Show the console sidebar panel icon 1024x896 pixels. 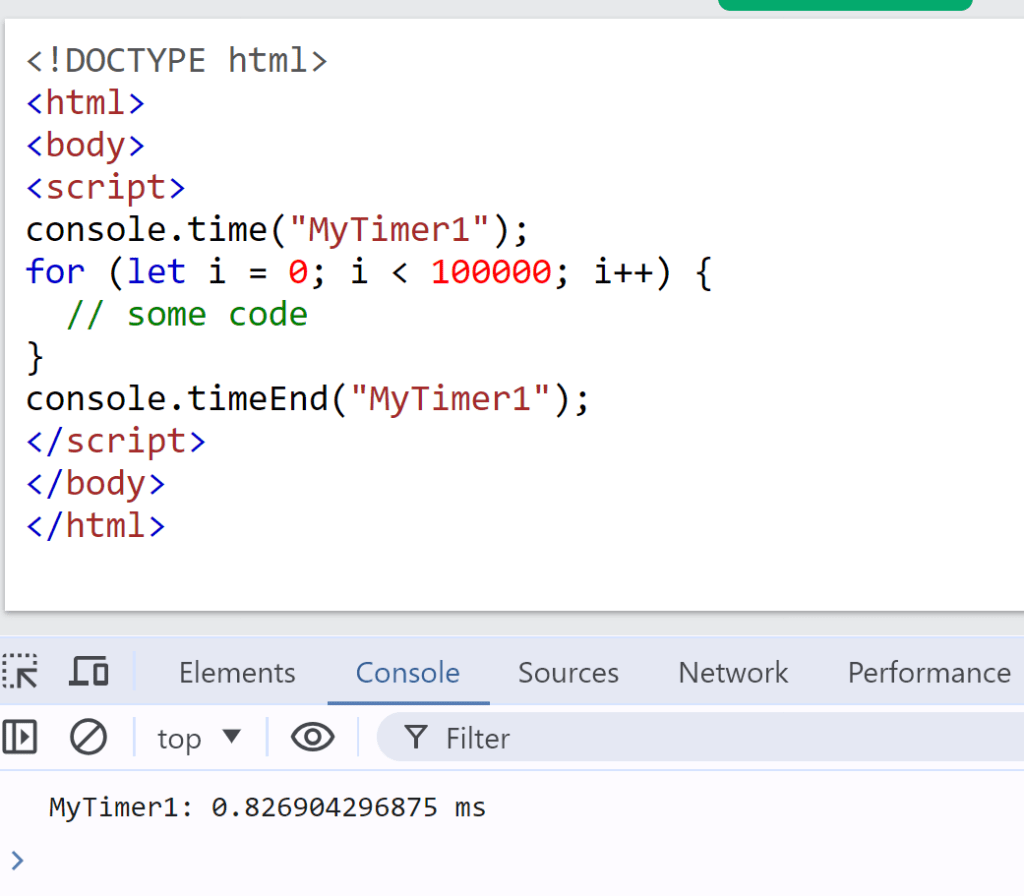[20, 738]
